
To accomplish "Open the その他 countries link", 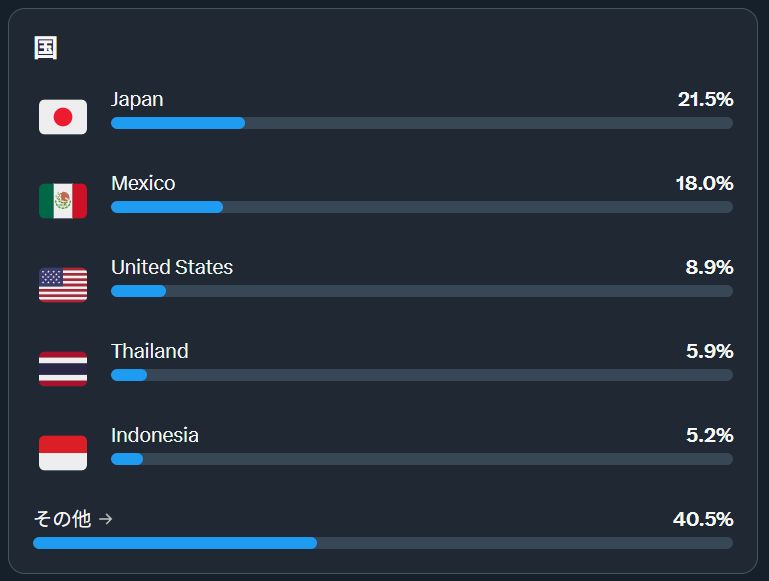I will point(62,519).
